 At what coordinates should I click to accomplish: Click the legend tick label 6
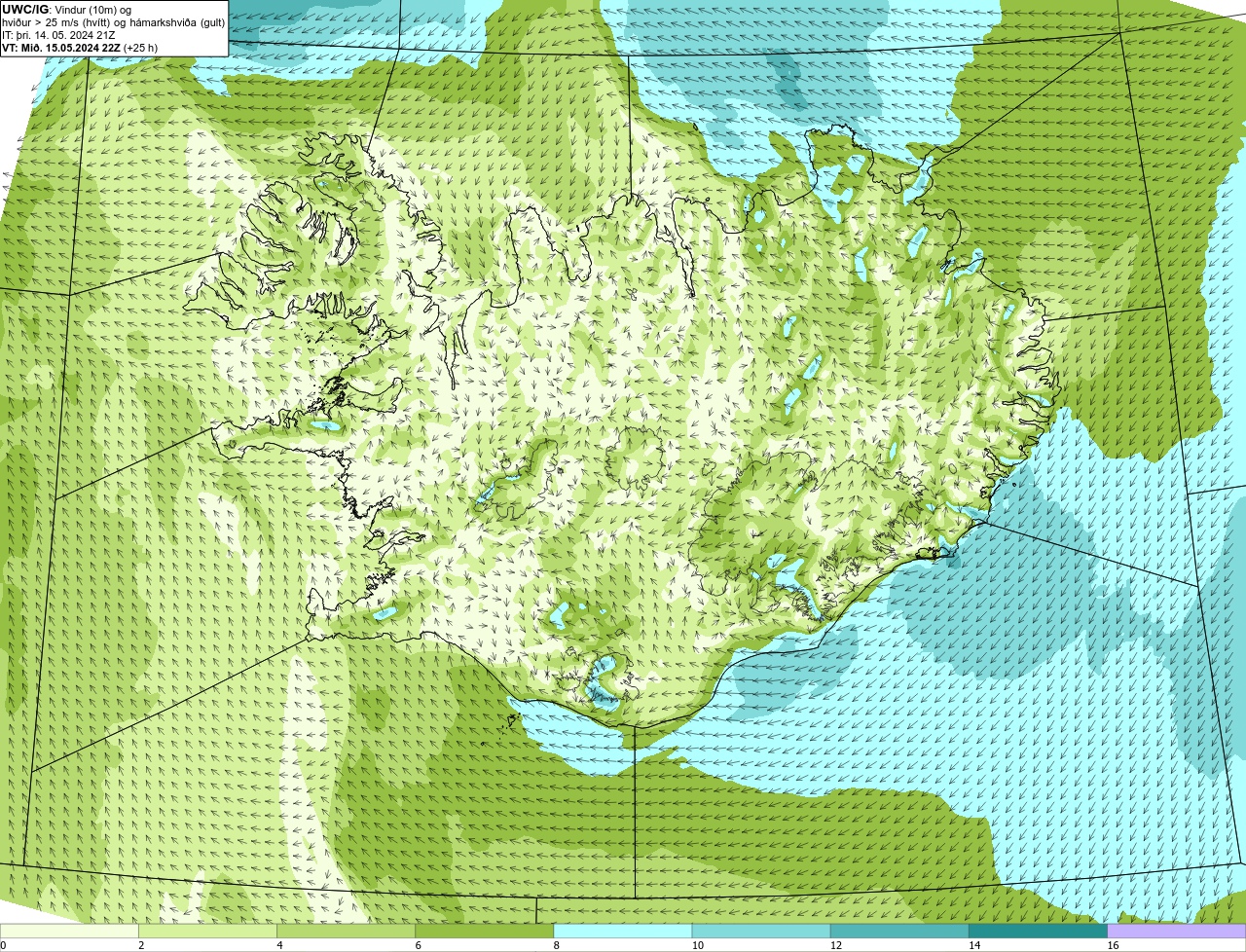pyautogui.click(x=418, y=945)
